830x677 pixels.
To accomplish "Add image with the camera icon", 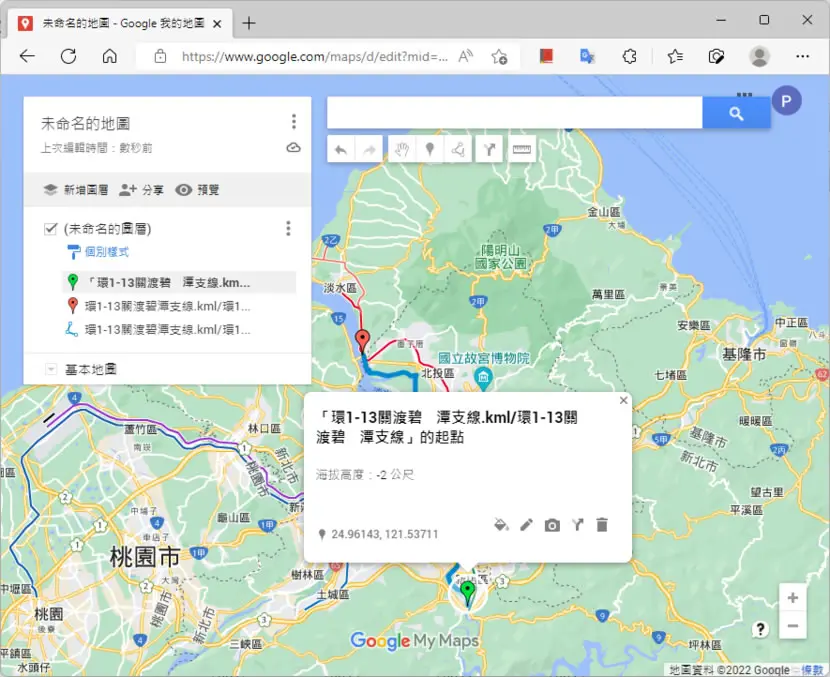I will [552, 525].
